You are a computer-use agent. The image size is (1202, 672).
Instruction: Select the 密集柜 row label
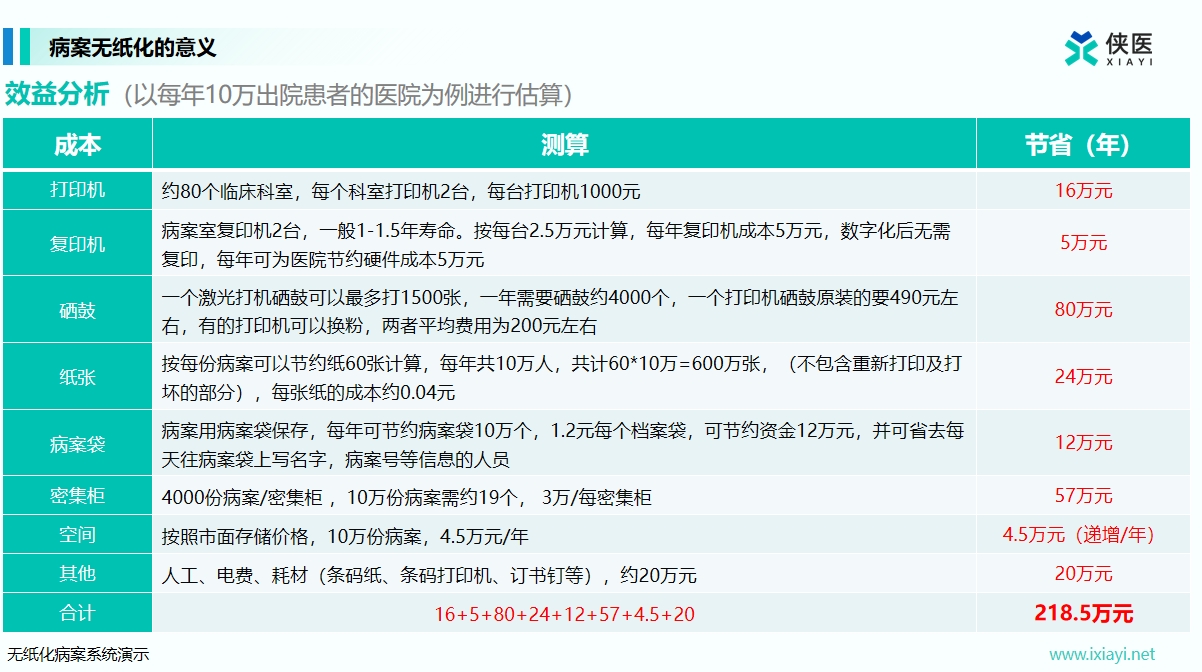click(77, 496)
